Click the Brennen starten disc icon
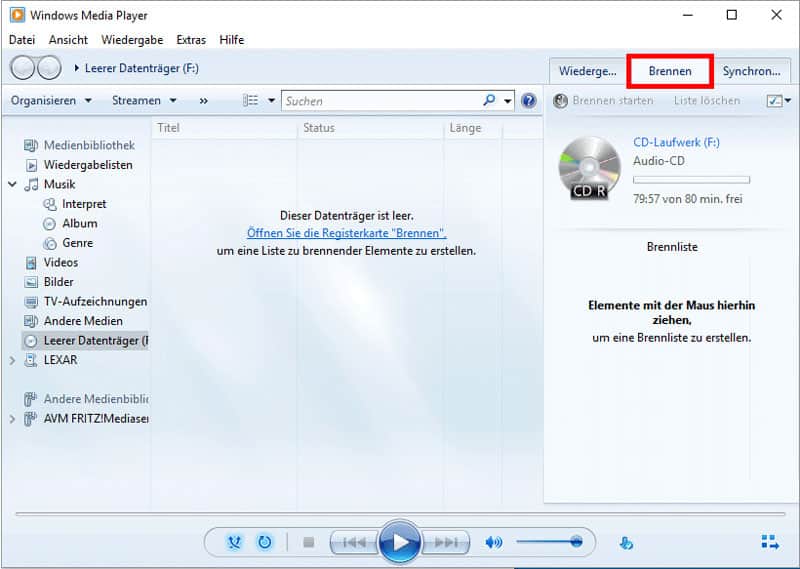The width and height of the screenshot is (800, 569). coord(560,101)
